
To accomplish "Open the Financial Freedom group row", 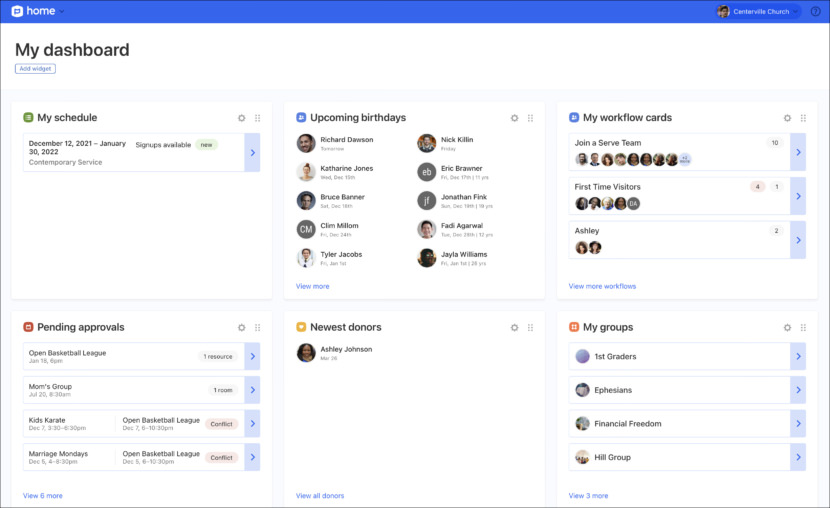I will point(680,424).
